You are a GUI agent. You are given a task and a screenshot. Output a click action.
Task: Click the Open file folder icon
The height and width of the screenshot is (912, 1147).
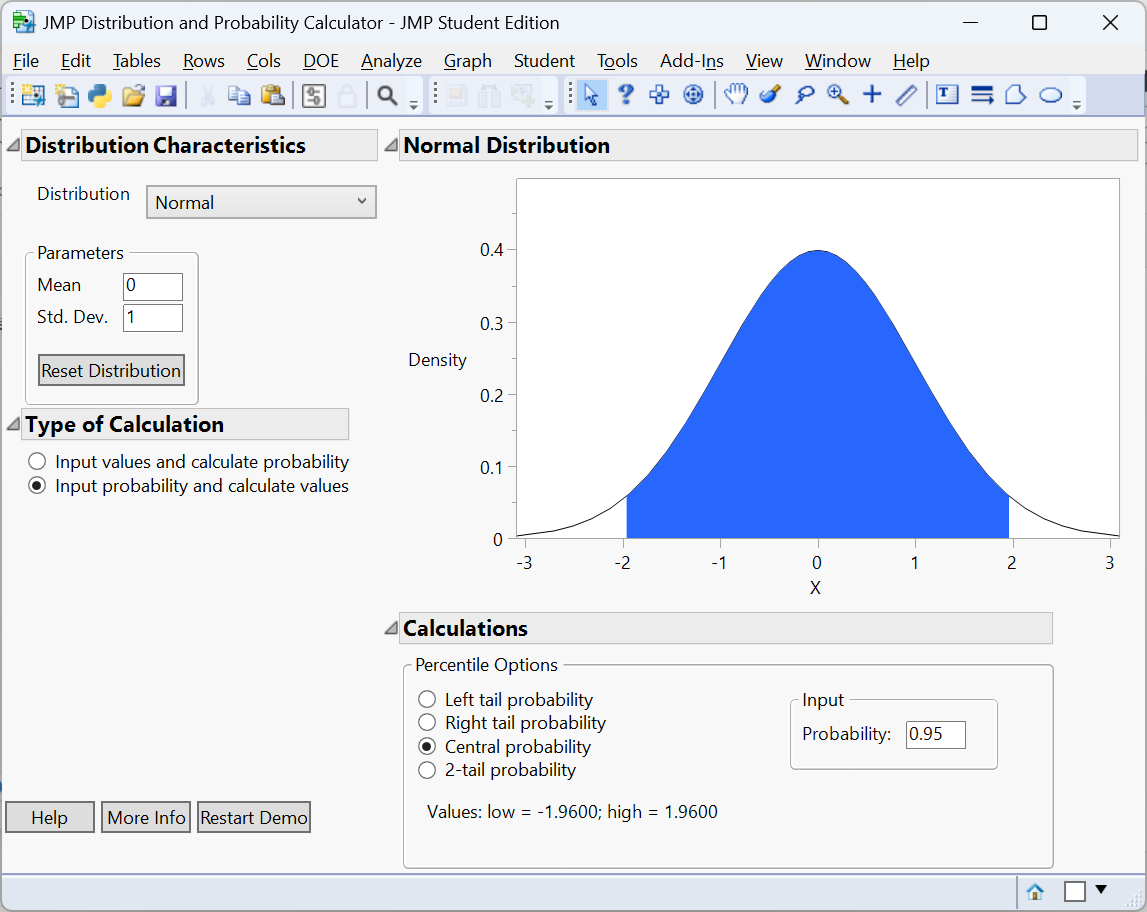tap(133, 95)
